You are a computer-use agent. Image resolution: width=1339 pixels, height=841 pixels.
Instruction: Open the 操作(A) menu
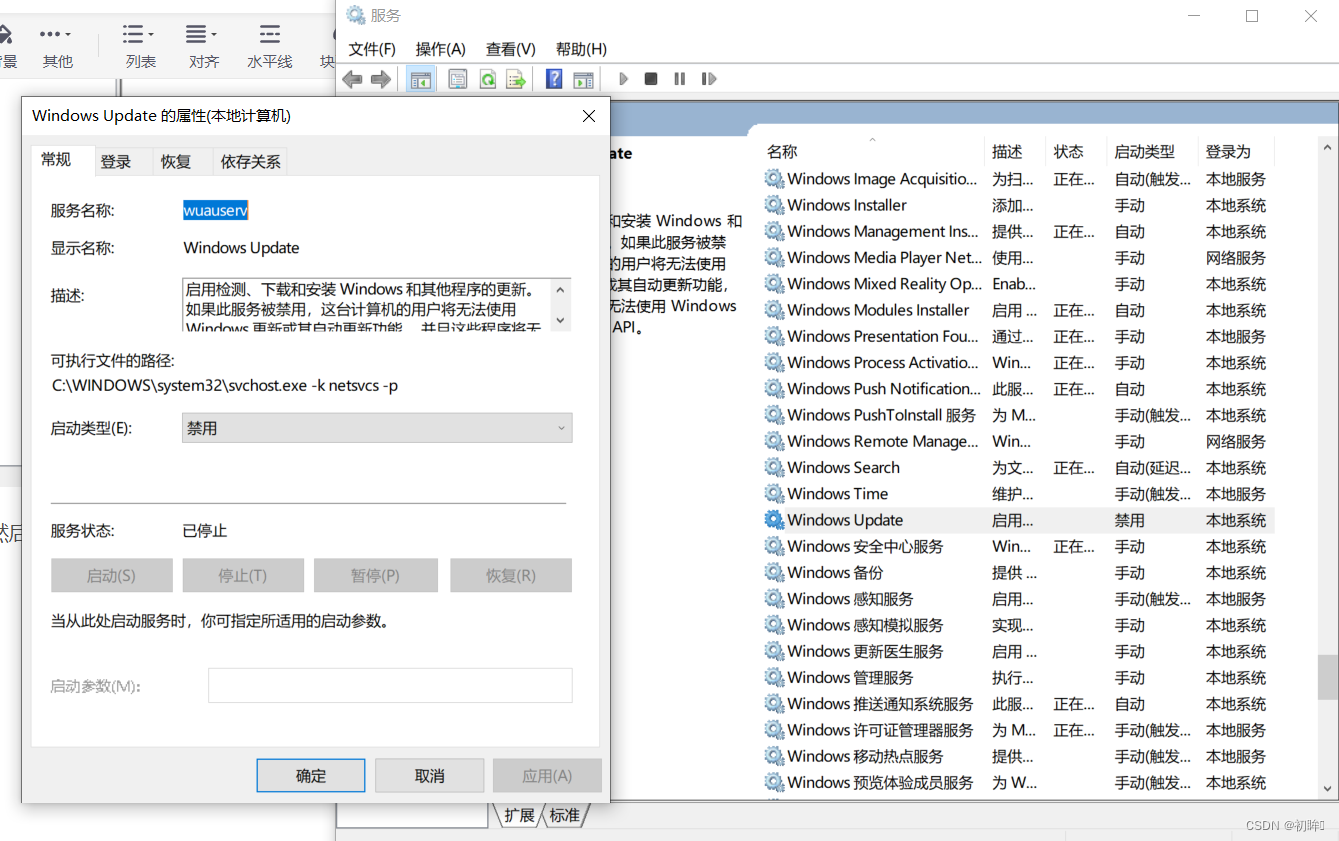[441, 49]
